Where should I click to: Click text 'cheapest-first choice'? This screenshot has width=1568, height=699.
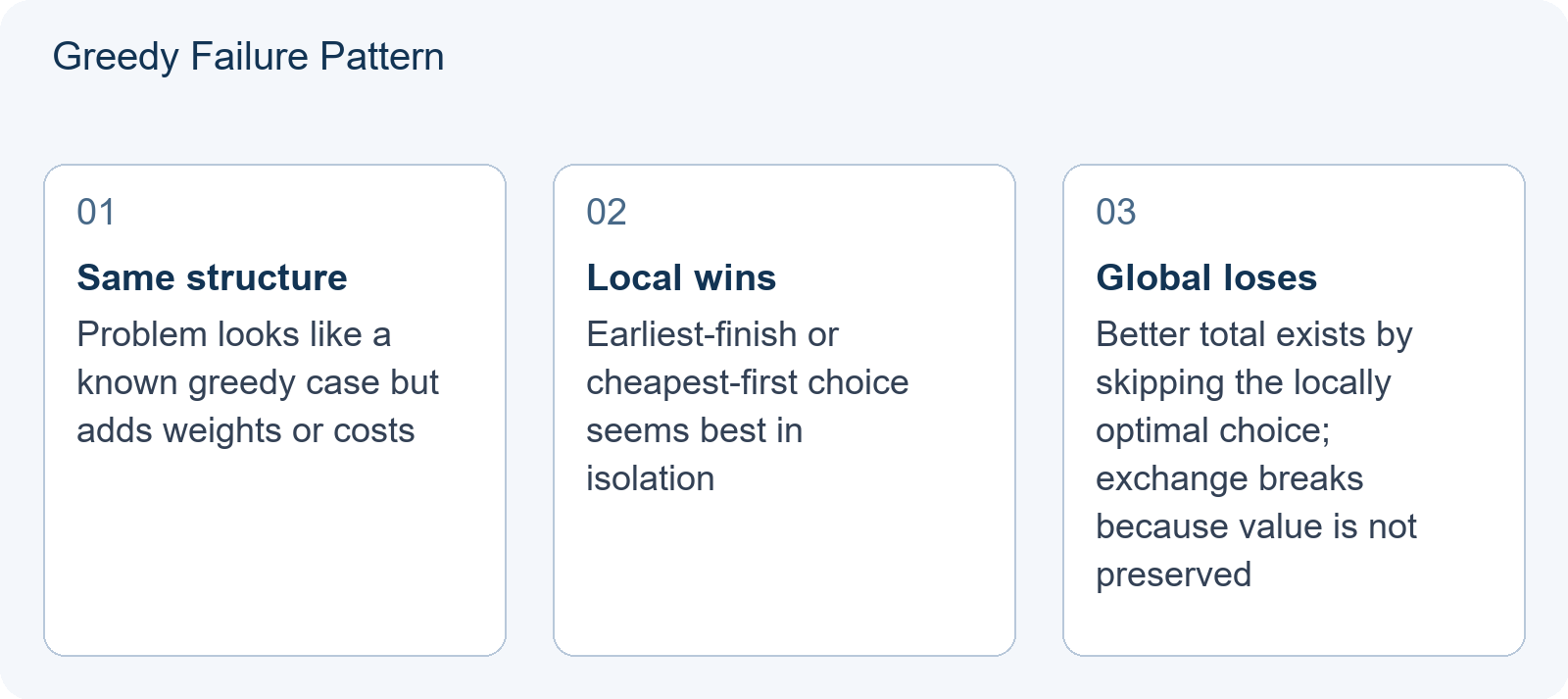(x=748, y=382)
